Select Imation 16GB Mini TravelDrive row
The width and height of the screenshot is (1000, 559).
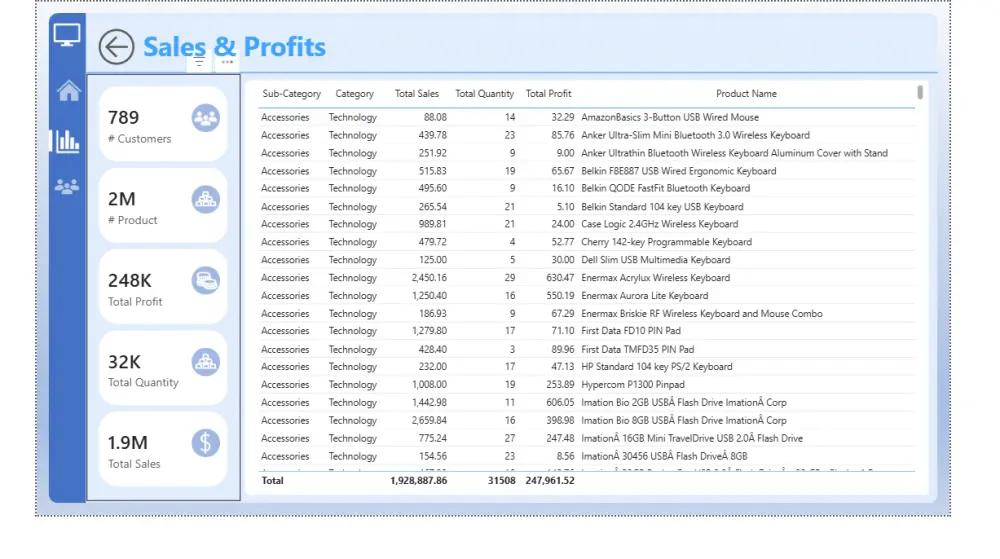click(x=587, y=438)
